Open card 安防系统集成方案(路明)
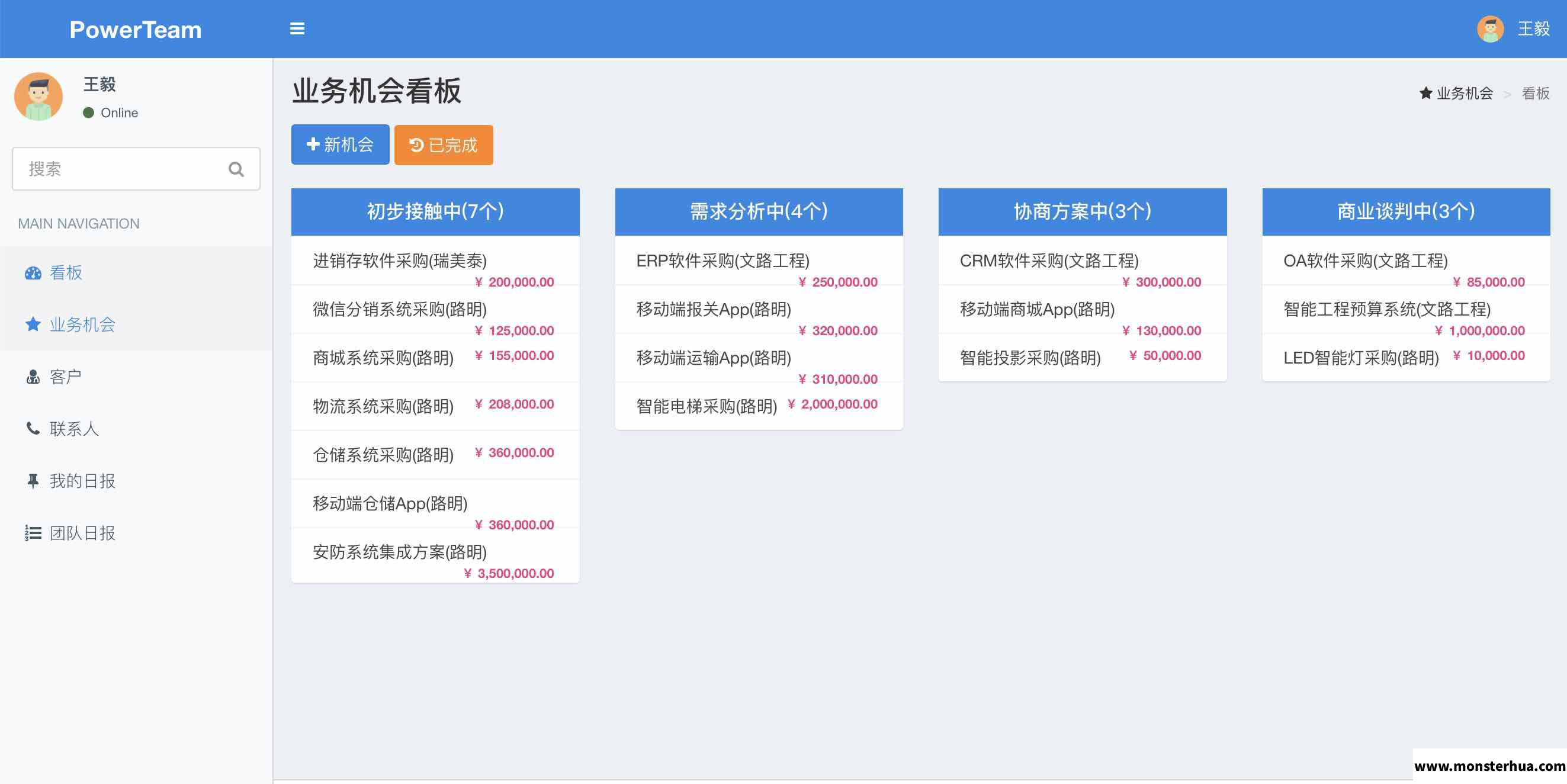The height and width of the screenshot is (784, 1567). coord(435,555)
